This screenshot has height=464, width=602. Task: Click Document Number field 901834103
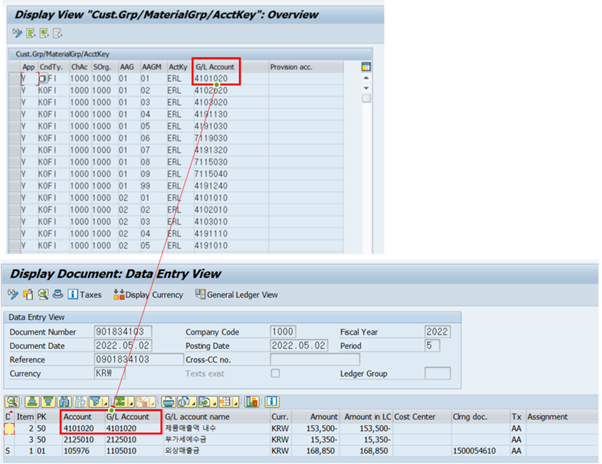(x=123, y=332)
